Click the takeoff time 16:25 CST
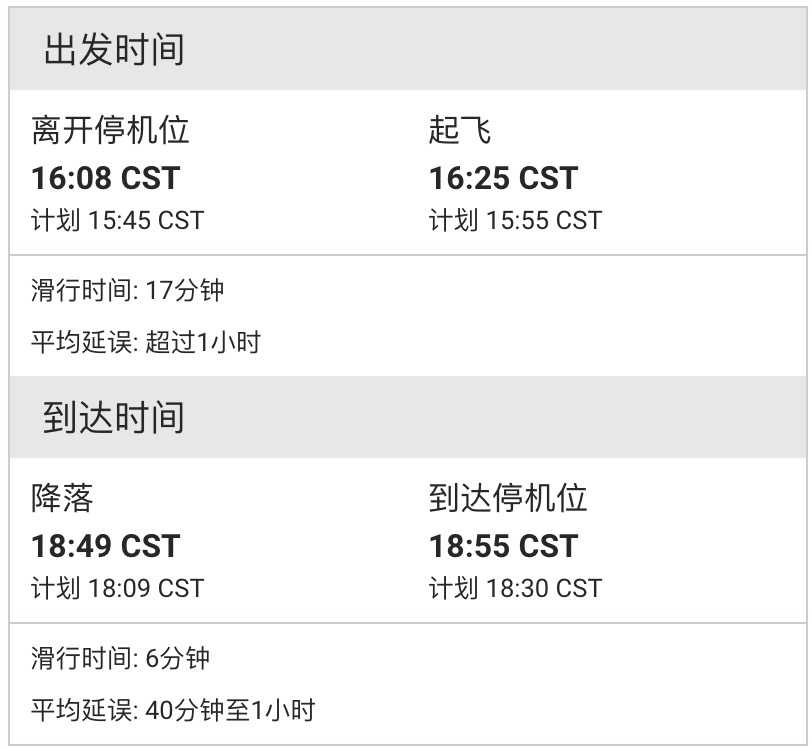Image resolution: width=812 pixels, height=748 pixels. (x=503, y=178)
